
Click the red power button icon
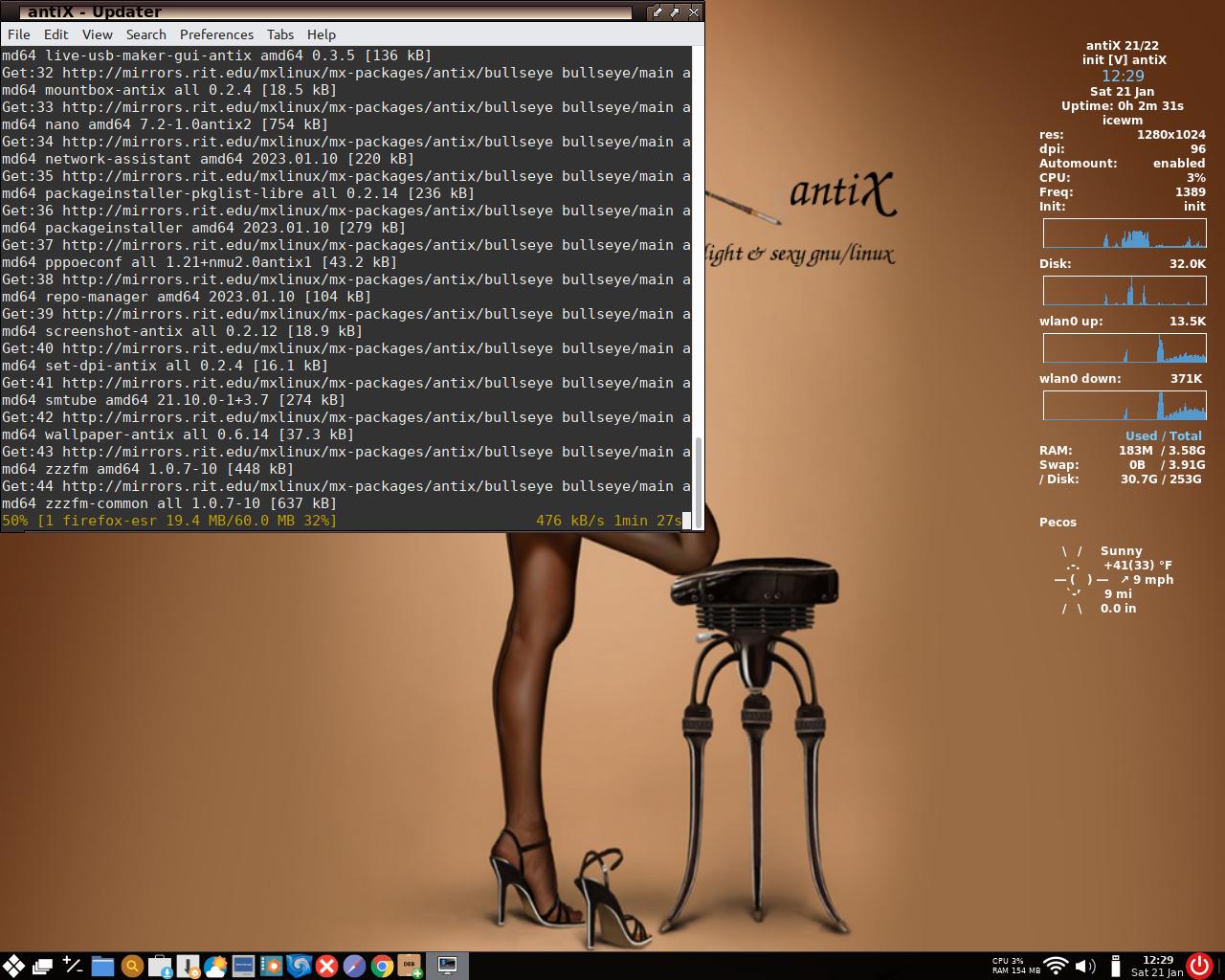tap(1200, 966)
